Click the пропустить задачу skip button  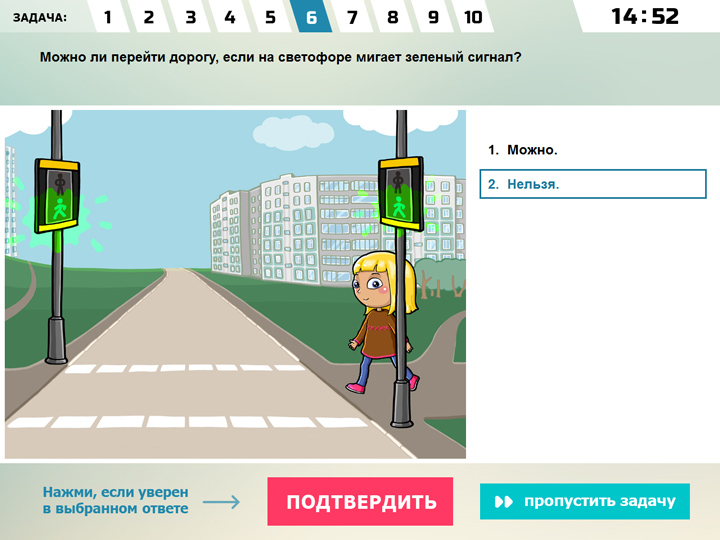pos(585,501)
